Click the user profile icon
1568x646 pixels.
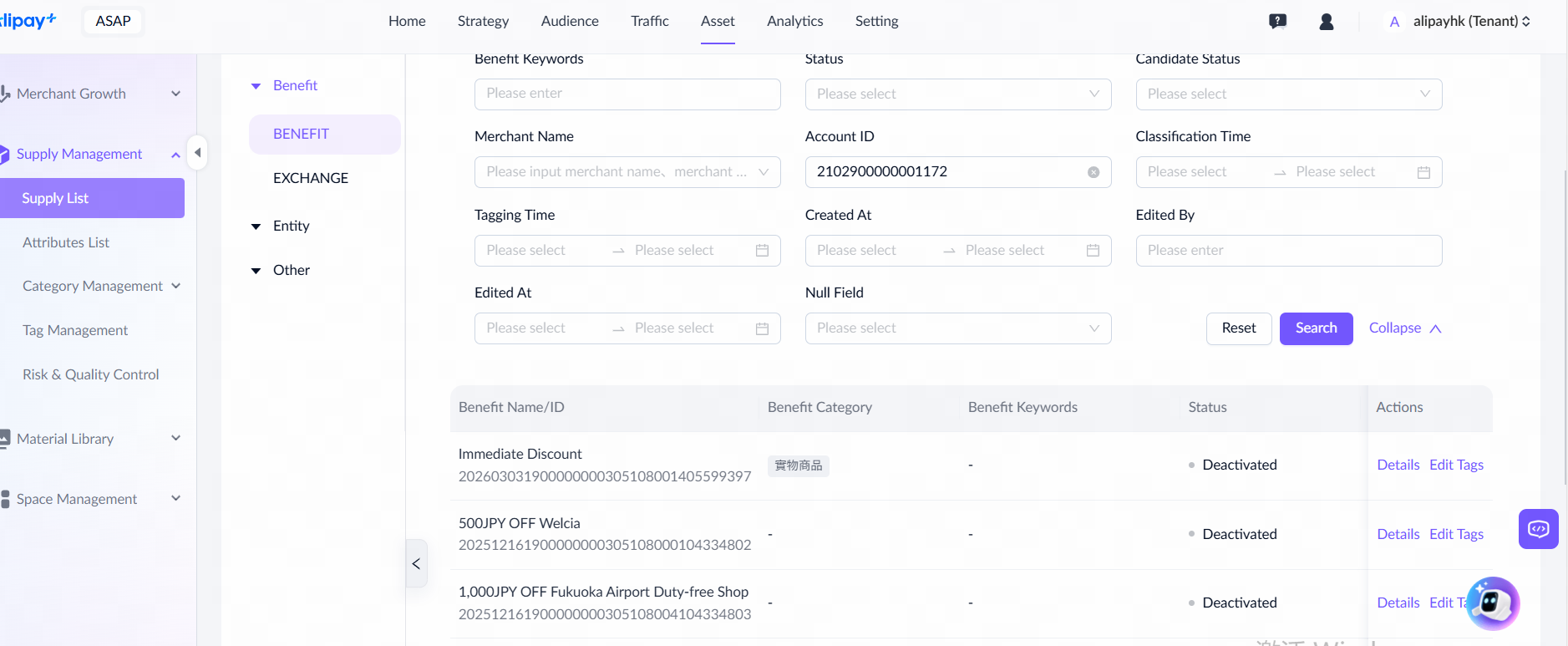tap(1326, 22)
